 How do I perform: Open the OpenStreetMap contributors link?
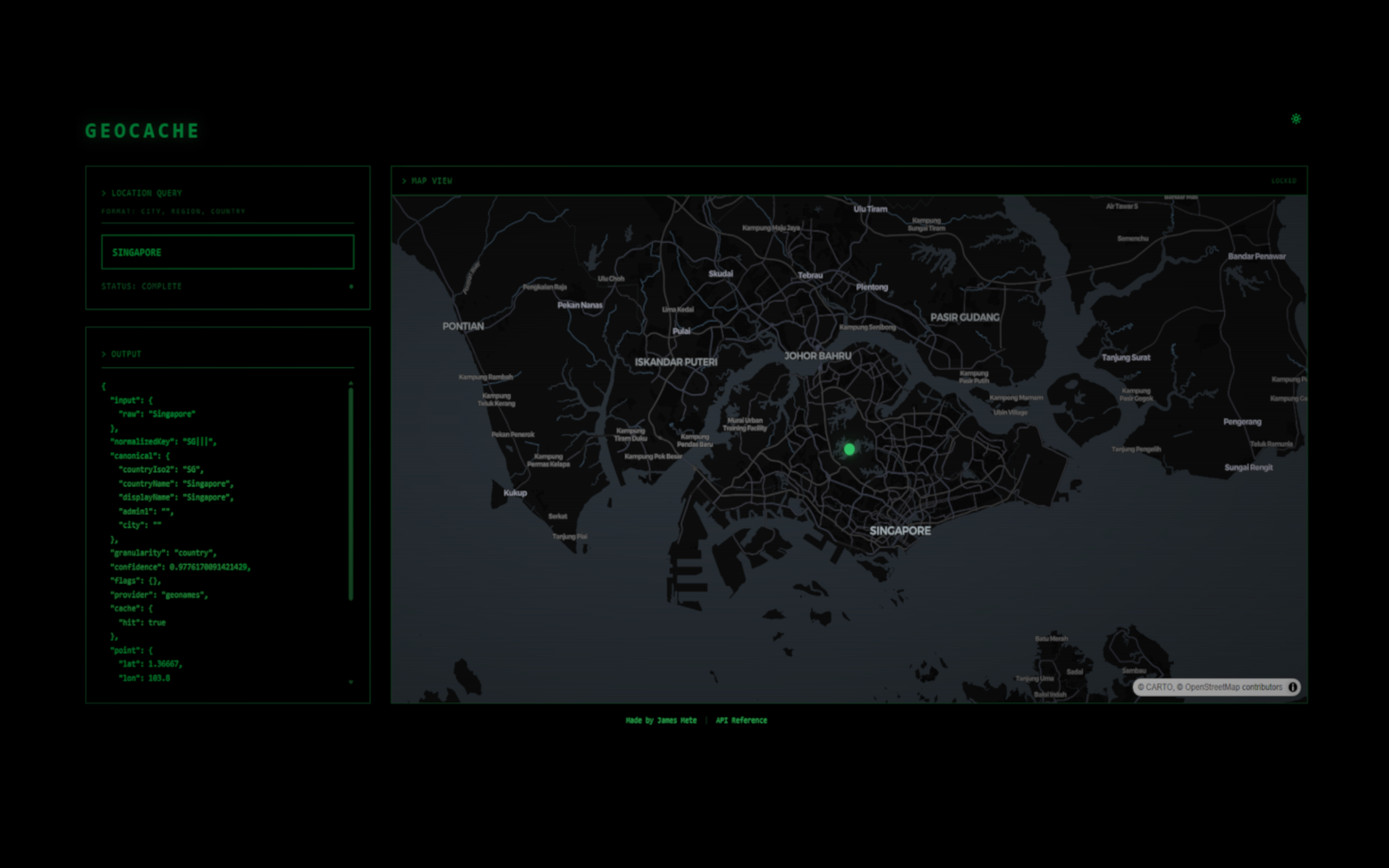click(1233, 687)
